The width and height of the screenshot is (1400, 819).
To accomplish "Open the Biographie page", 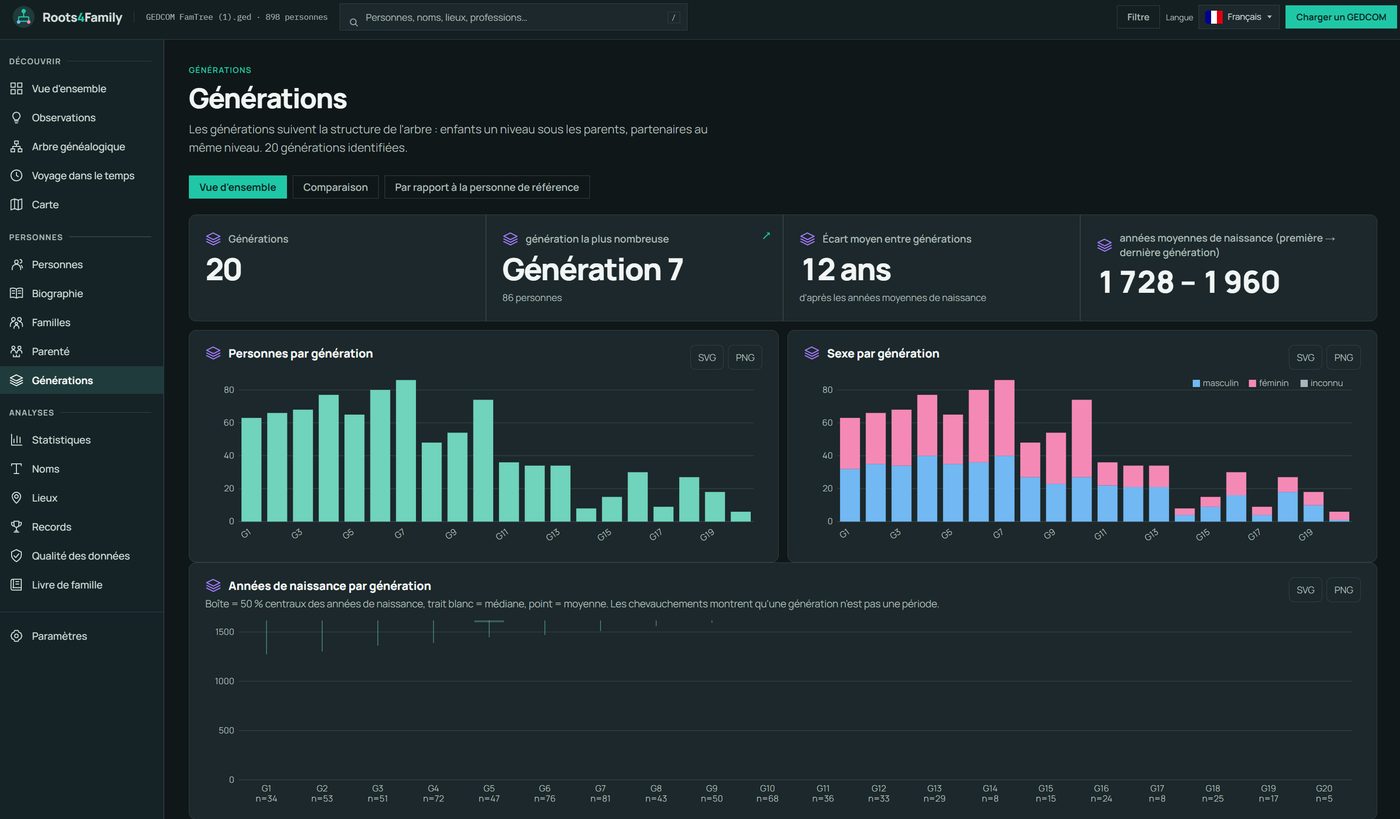I will [81, 294].
